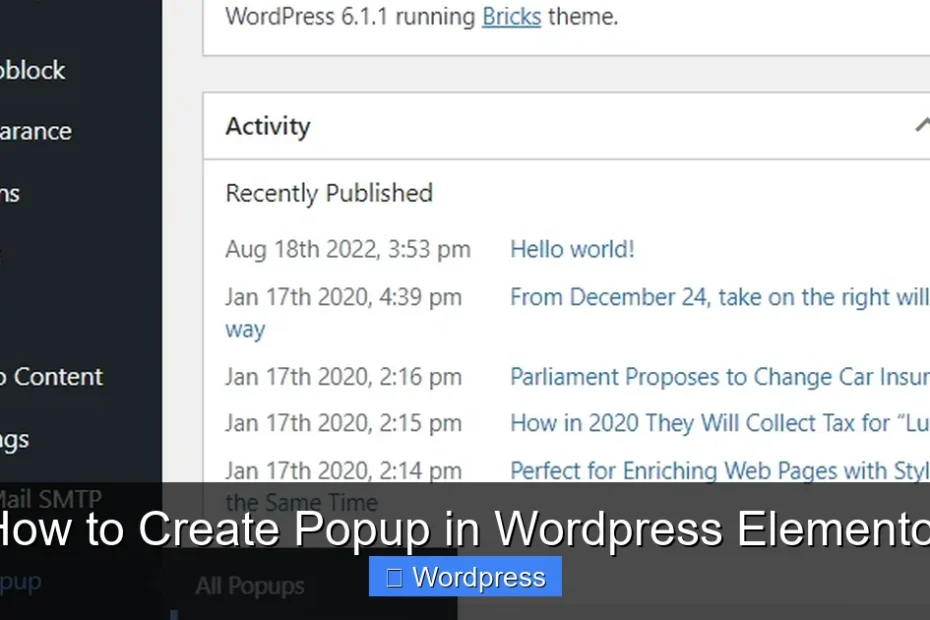Open the CoBlocks sidebar menu item

[x=33, y=70]
